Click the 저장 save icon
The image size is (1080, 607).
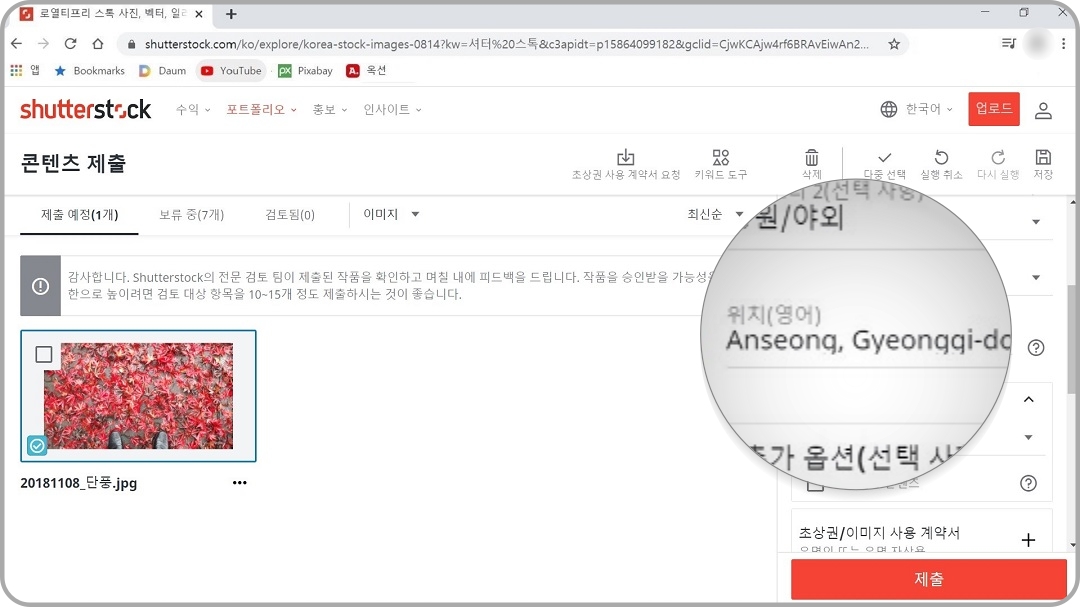coord(1043,158)
